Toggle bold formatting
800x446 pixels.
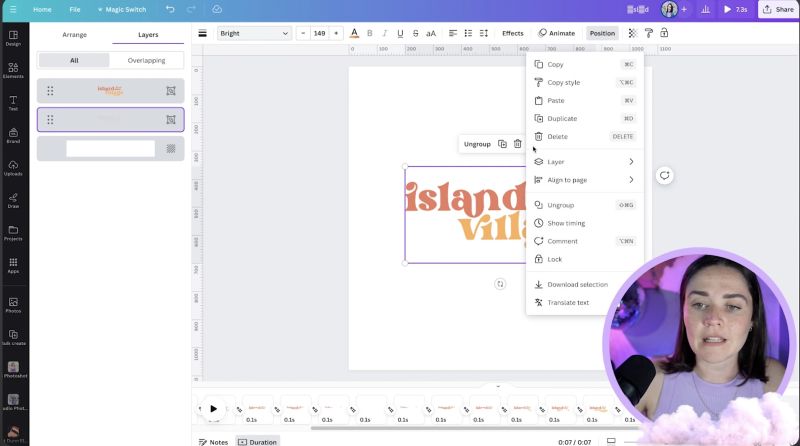tap(370, 33)
